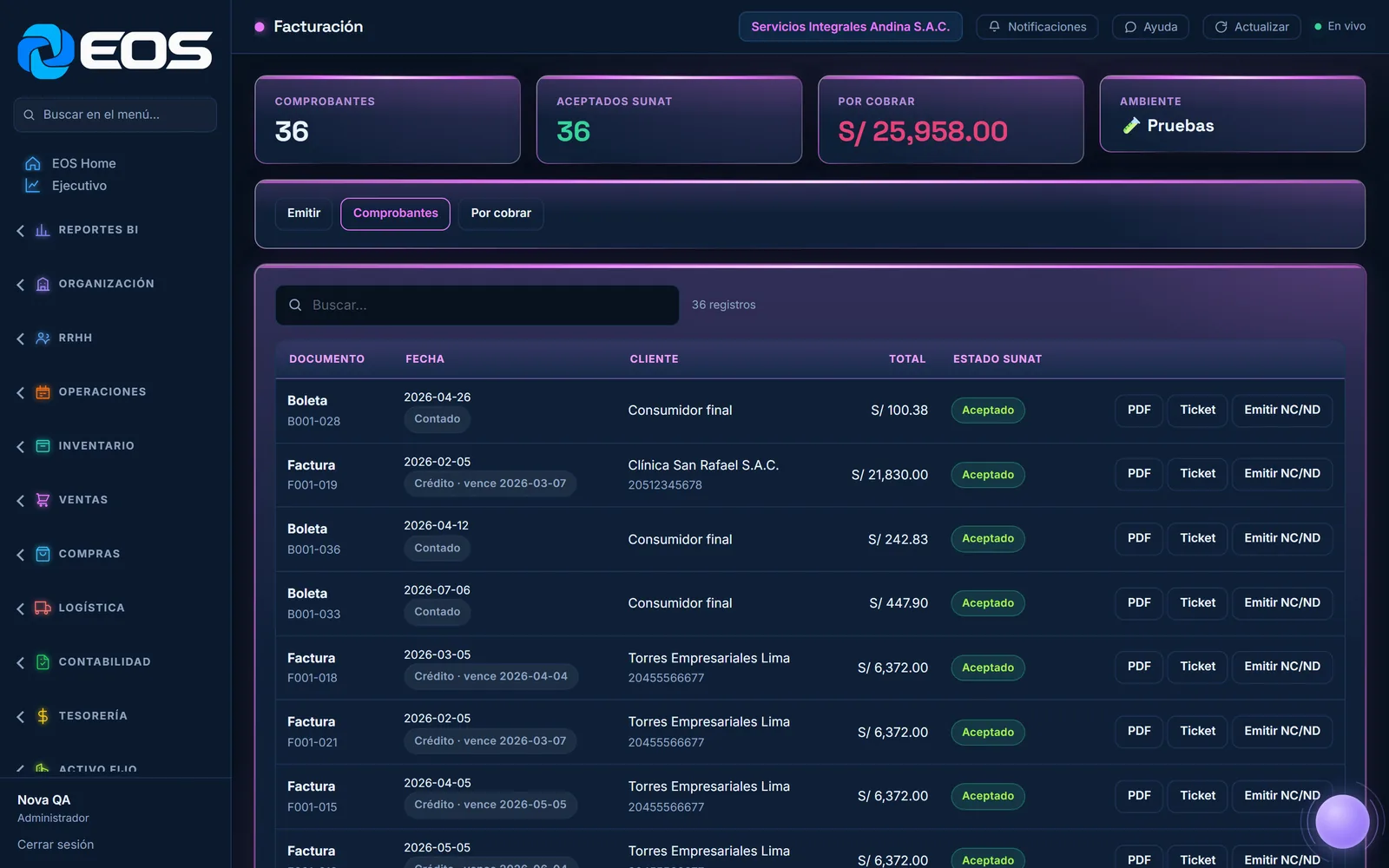
Task: Click the Actualizar refresh icon
Action: click(x=1221, y=27)
